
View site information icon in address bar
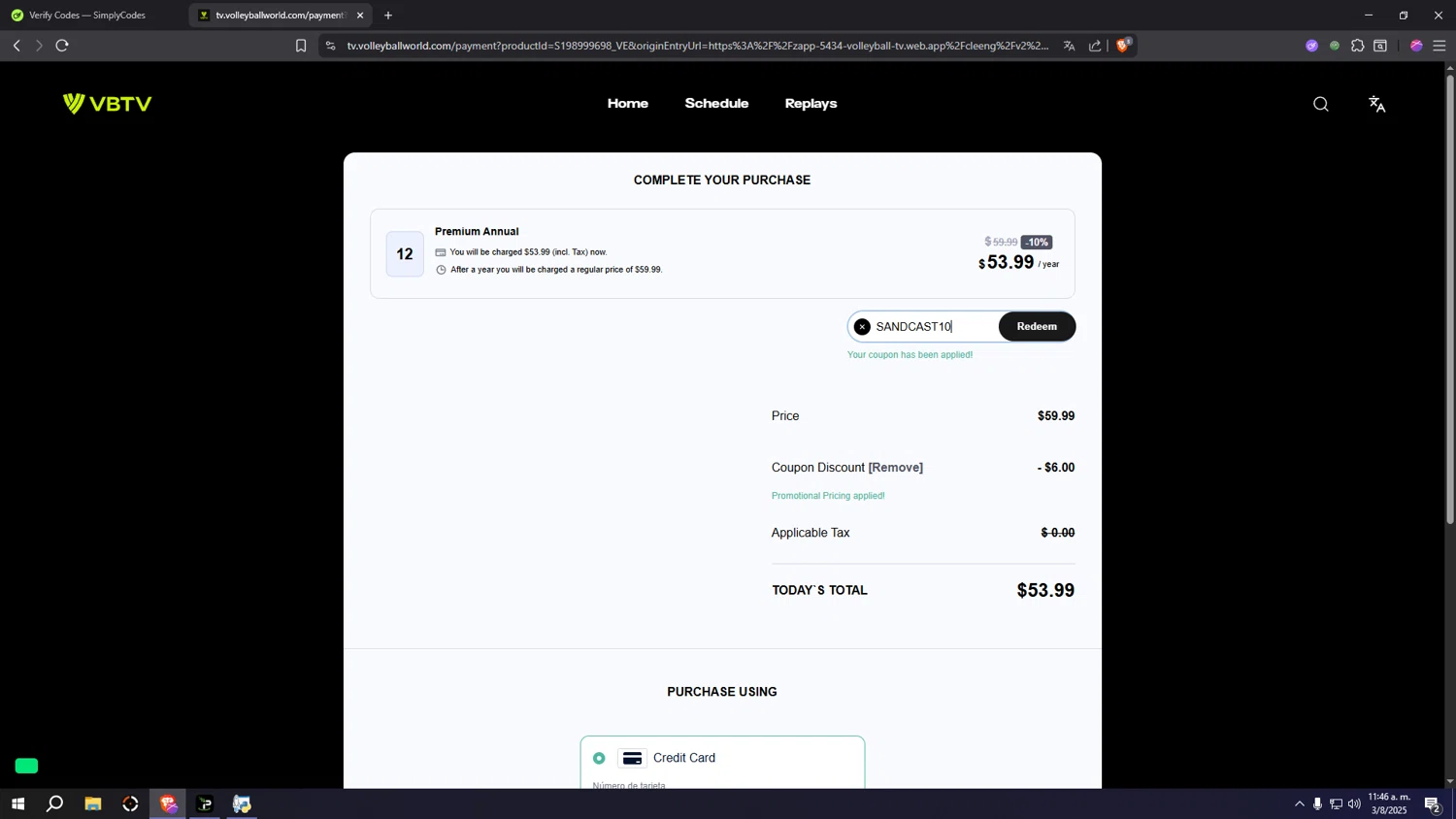coord(330,46)
